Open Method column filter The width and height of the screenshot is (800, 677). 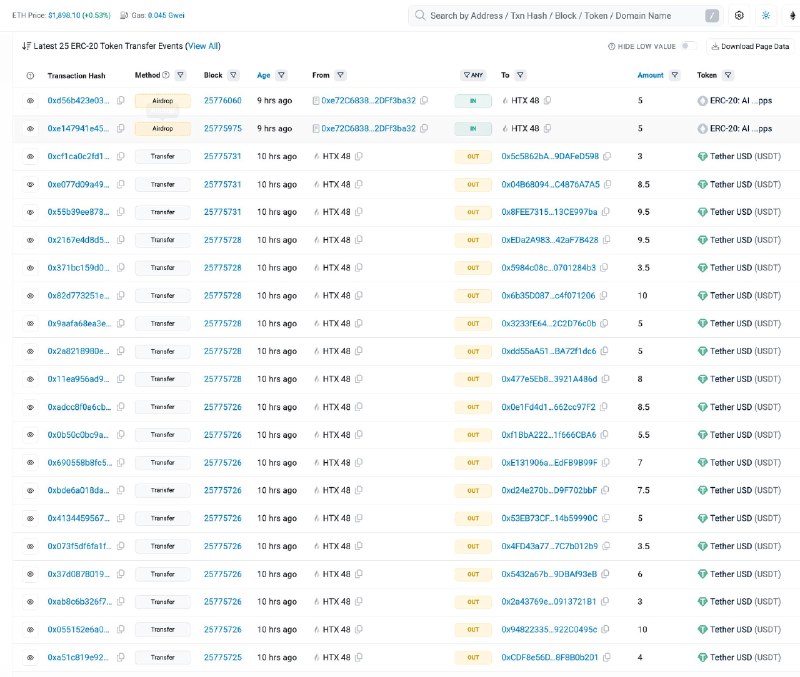point(181,75)
